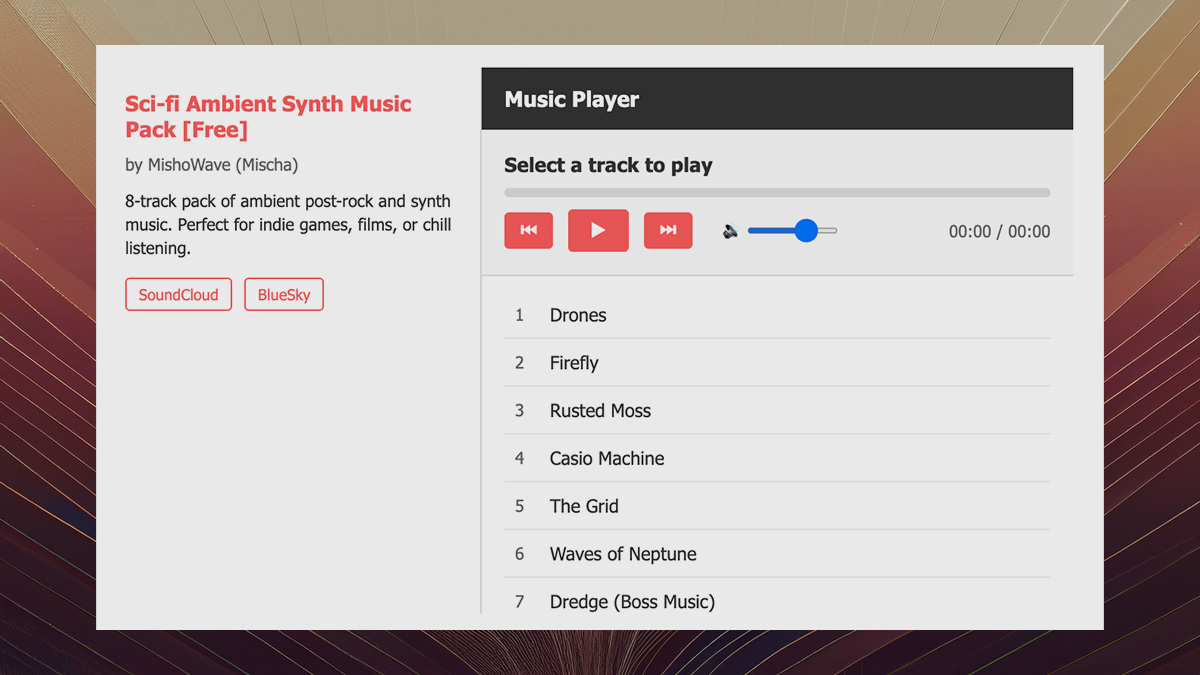Skip to the next track

(x=668, y=231)
